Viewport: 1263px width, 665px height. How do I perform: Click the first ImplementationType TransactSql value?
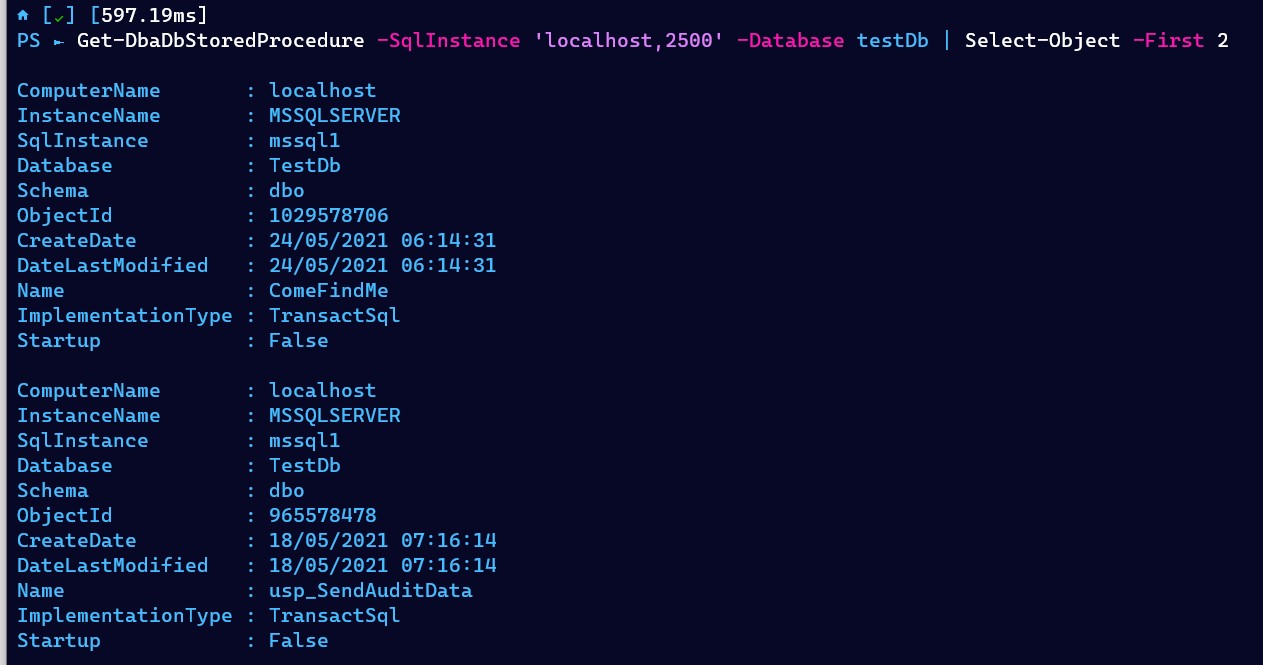coord(335,316)
